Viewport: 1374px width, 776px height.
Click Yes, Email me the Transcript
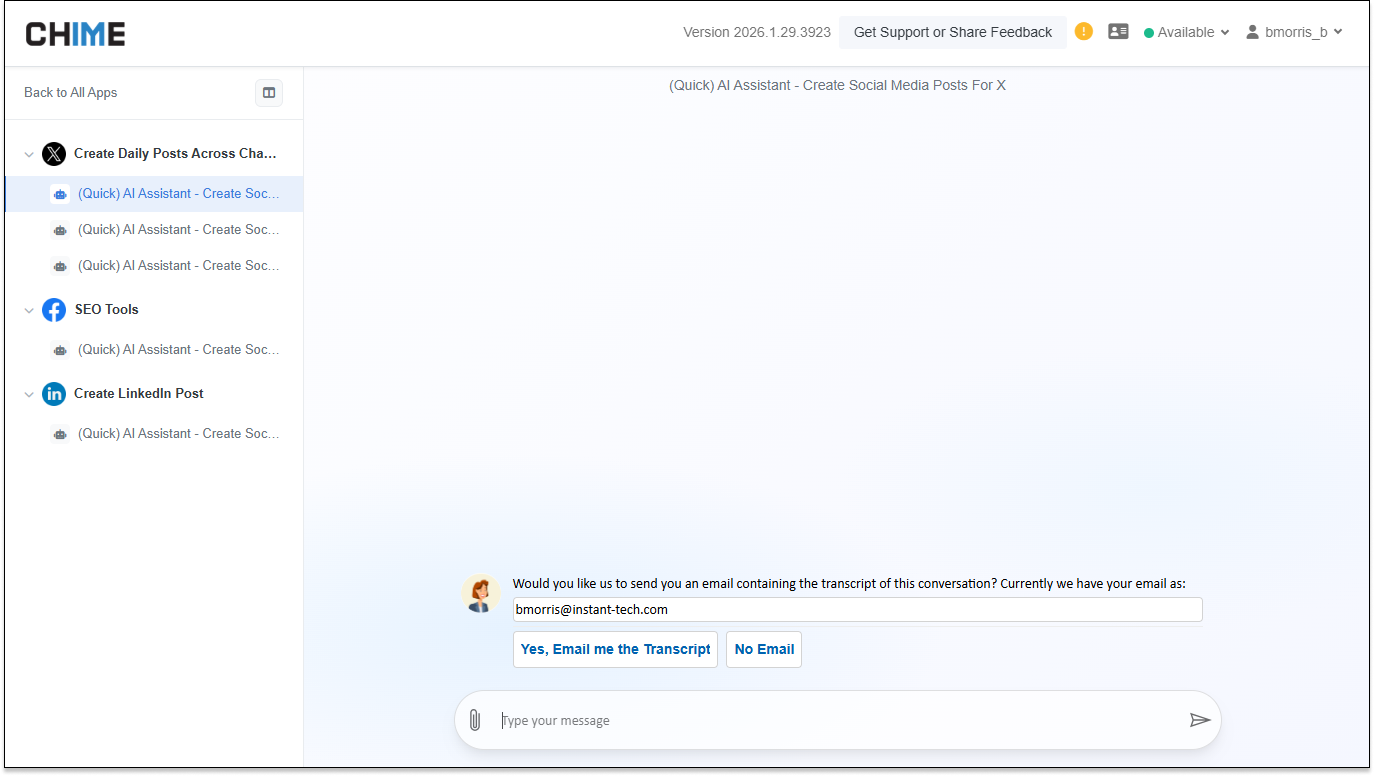point(615,649)
